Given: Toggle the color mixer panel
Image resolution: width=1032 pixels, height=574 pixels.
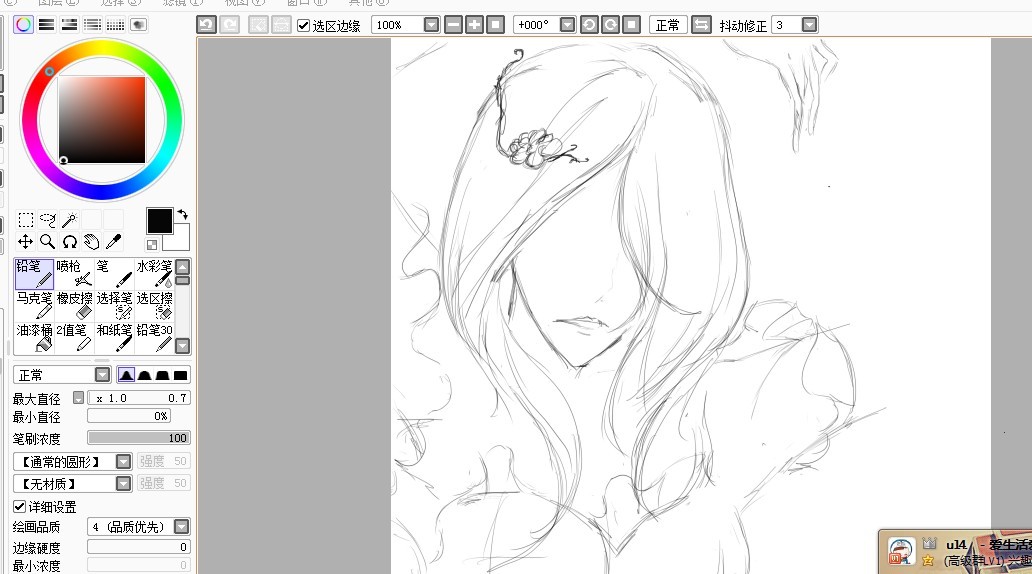Looking at the screenshot, I should pos(92,25).
